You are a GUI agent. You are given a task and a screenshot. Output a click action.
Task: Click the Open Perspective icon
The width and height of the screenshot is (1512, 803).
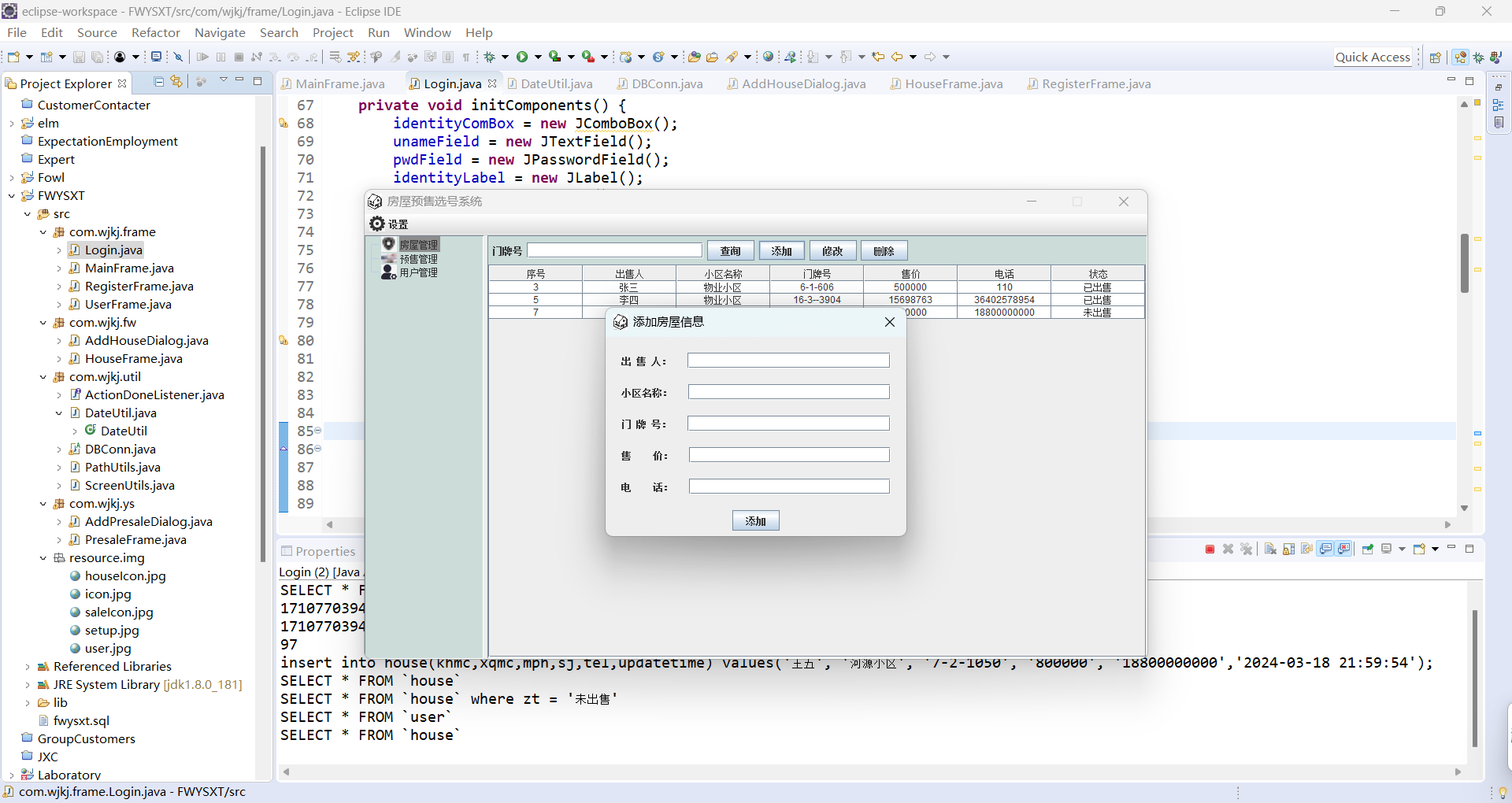[1436, 57]
